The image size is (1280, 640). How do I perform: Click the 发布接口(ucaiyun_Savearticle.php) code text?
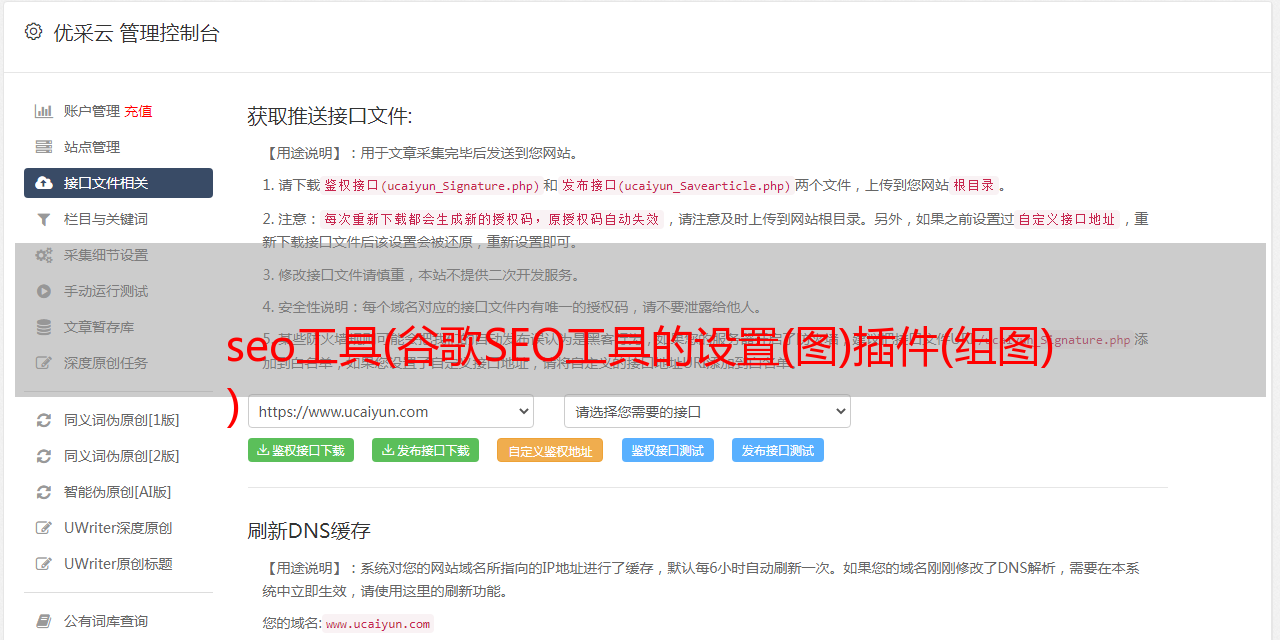[x=676, y=186]
